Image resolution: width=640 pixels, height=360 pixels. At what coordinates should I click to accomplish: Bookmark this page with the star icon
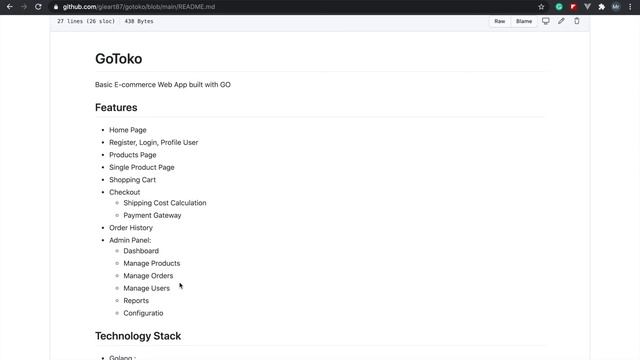coord(541,7)
